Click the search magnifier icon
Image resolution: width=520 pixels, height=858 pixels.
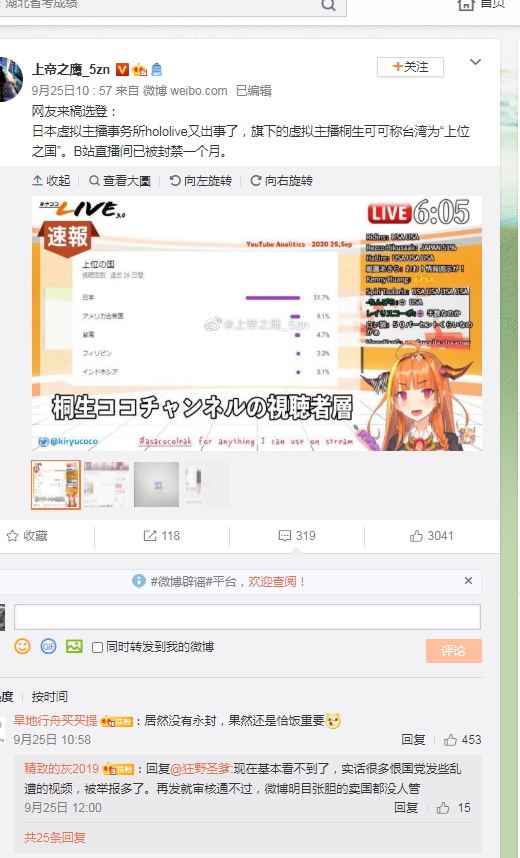(x=328, y=5)
